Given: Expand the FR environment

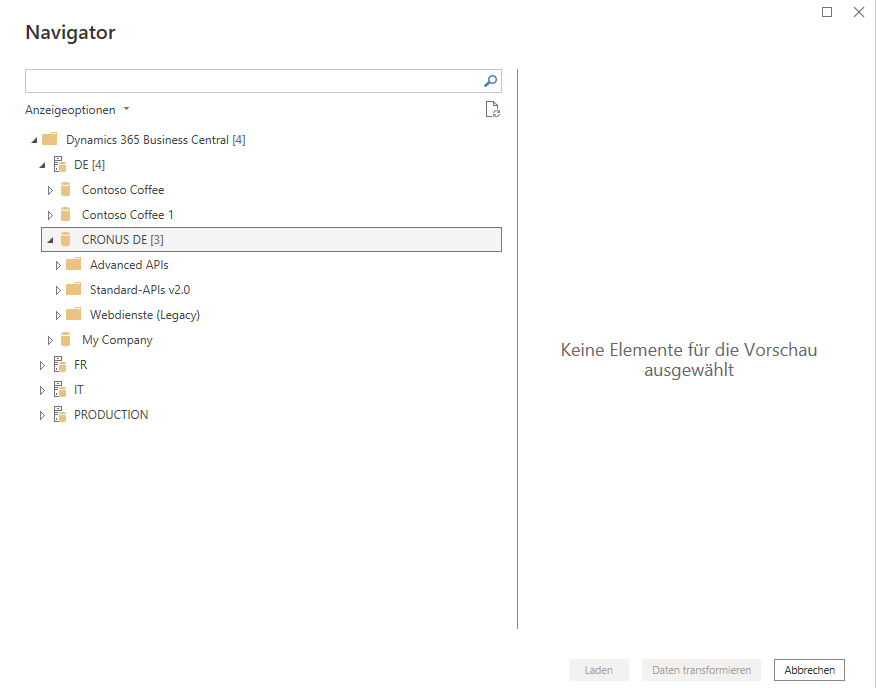Looking at the screenshot, I should 42,366.
